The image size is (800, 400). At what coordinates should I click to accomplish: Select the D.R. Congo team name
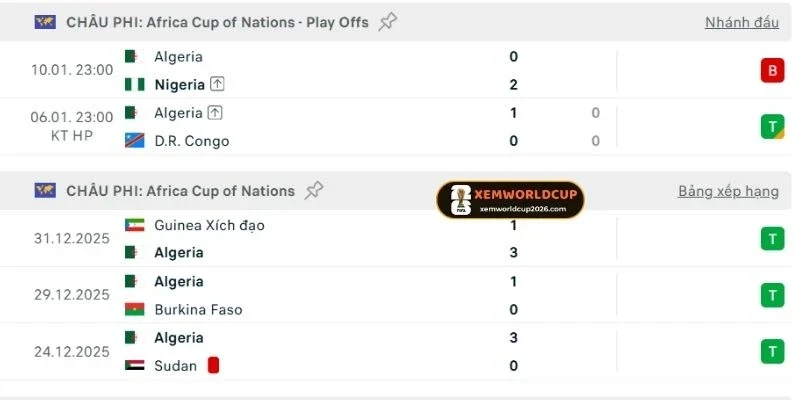tap(191, 141)
